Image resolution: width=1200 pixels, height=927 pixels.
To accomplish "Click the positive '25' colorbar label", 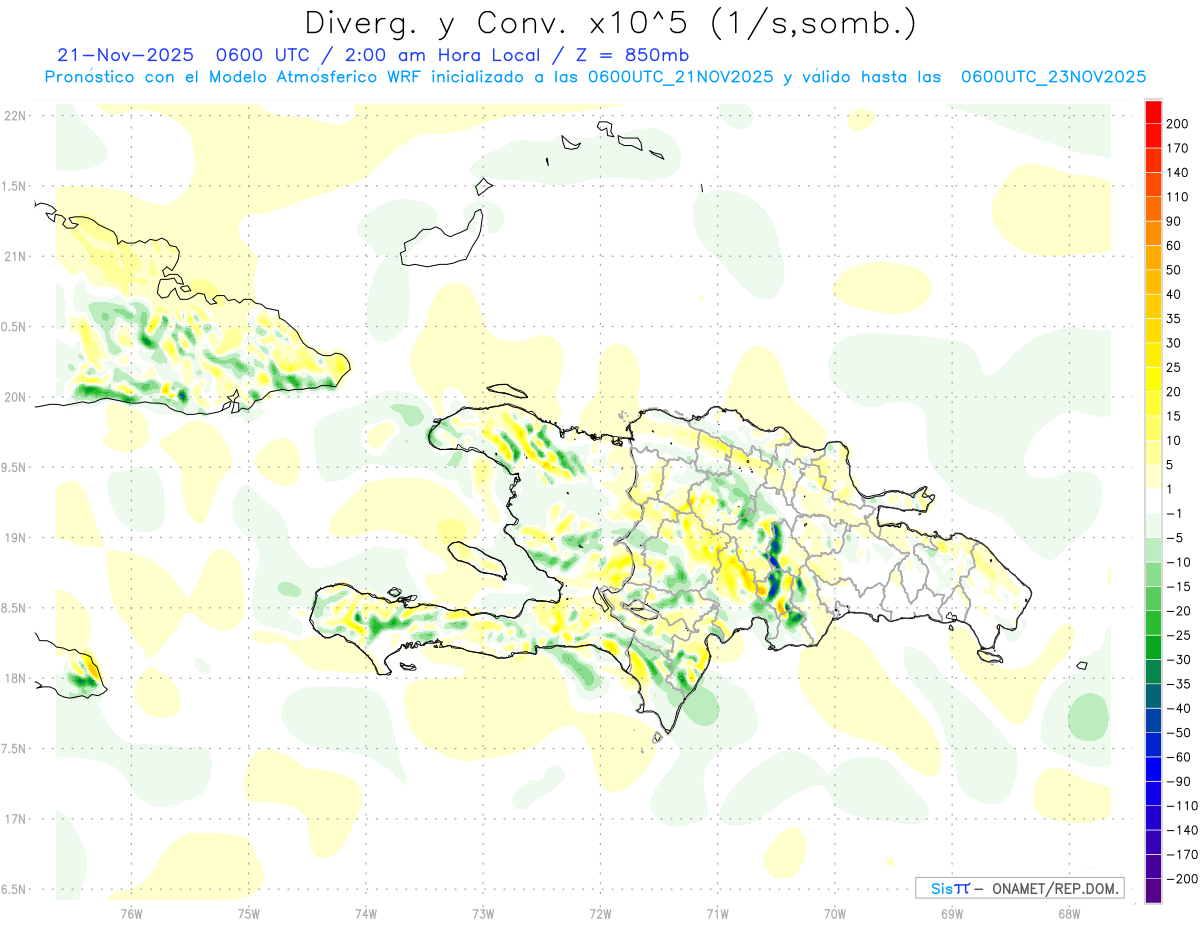I will [1174, 367].
